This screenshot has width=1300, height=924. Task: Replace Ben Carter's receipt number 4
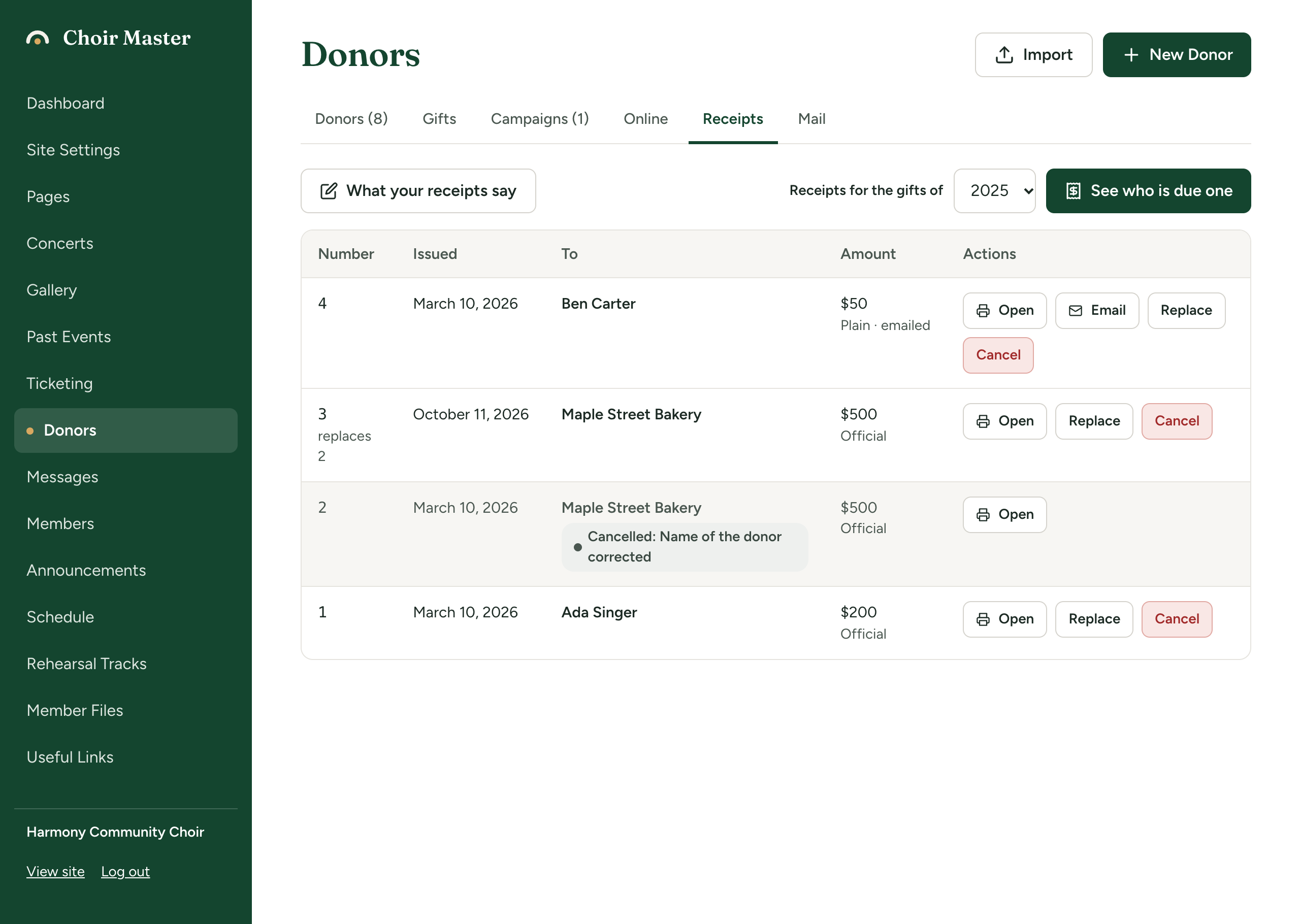[x=1186, y=311]
